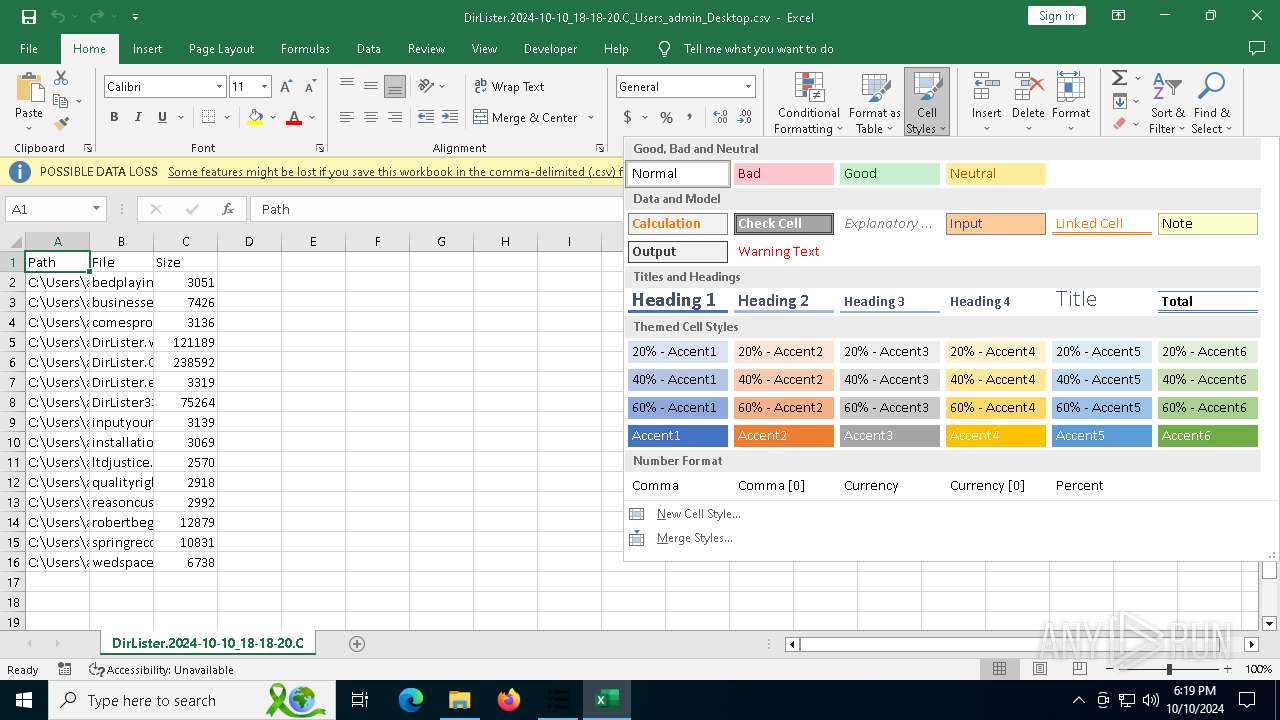This screenshot has height=720, width=1280.
Task: Choose Merge Styles option
Action: click(694, 538)
